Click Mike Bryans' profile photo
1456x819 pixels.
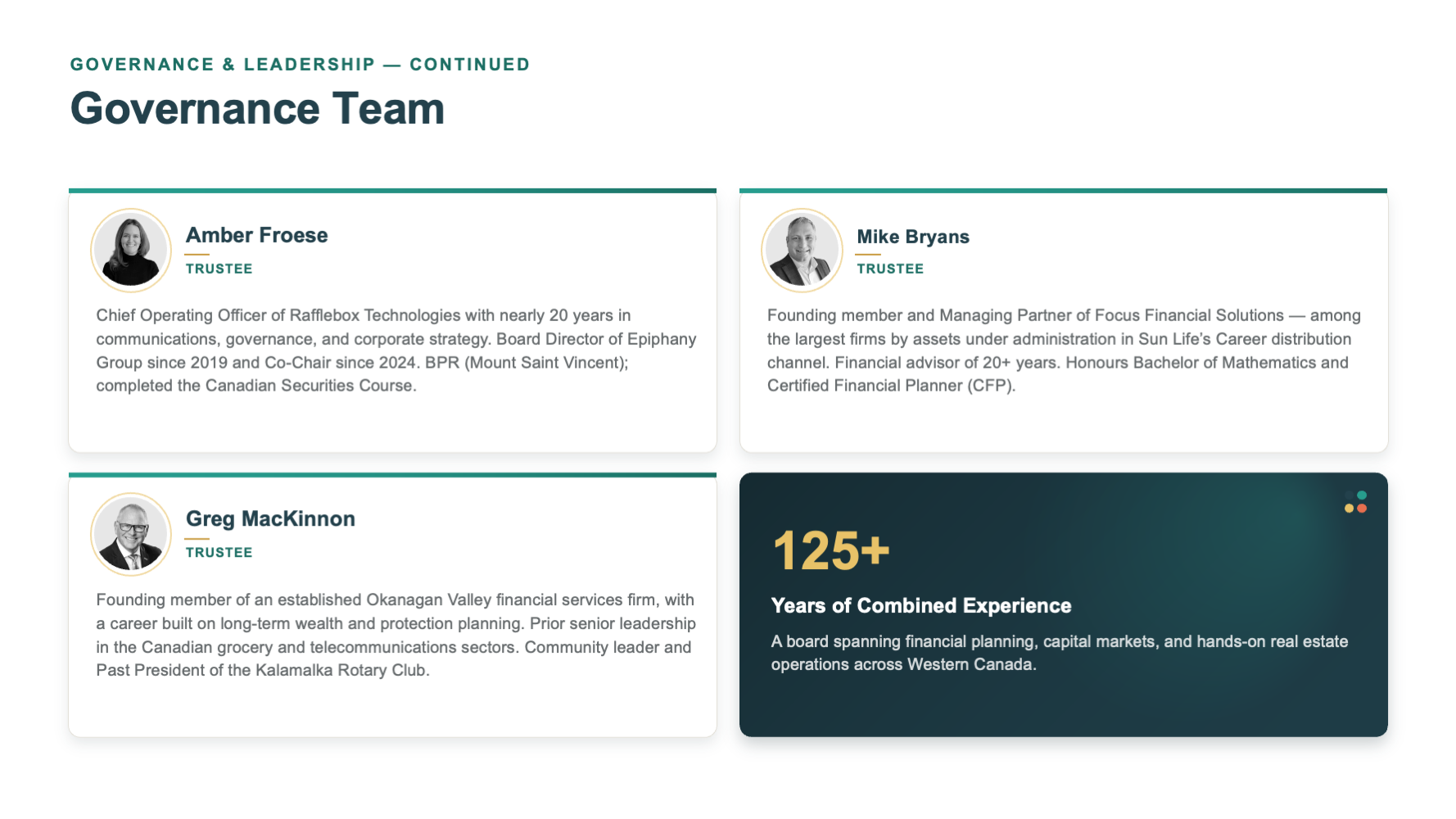coord(802,251)
